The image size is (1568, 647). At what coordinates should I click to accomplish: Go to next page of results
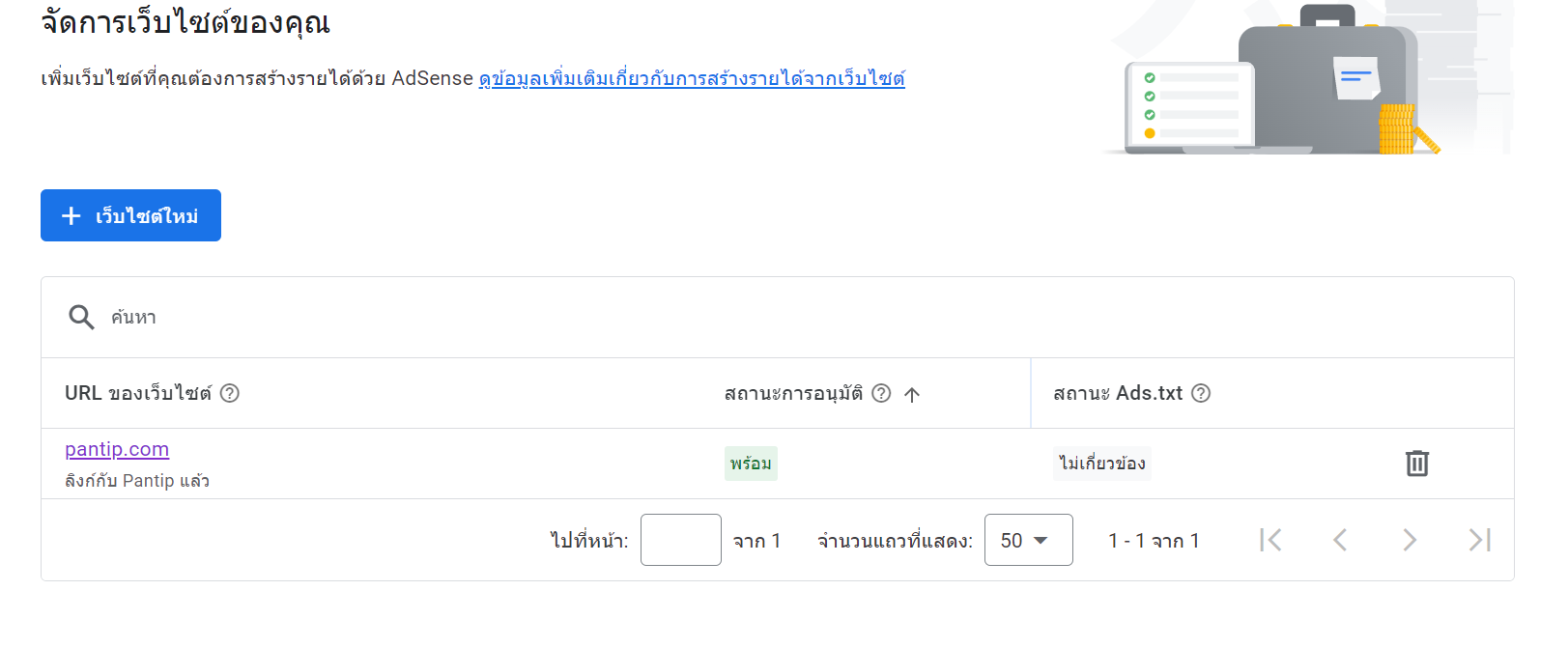click(1410, 540)
